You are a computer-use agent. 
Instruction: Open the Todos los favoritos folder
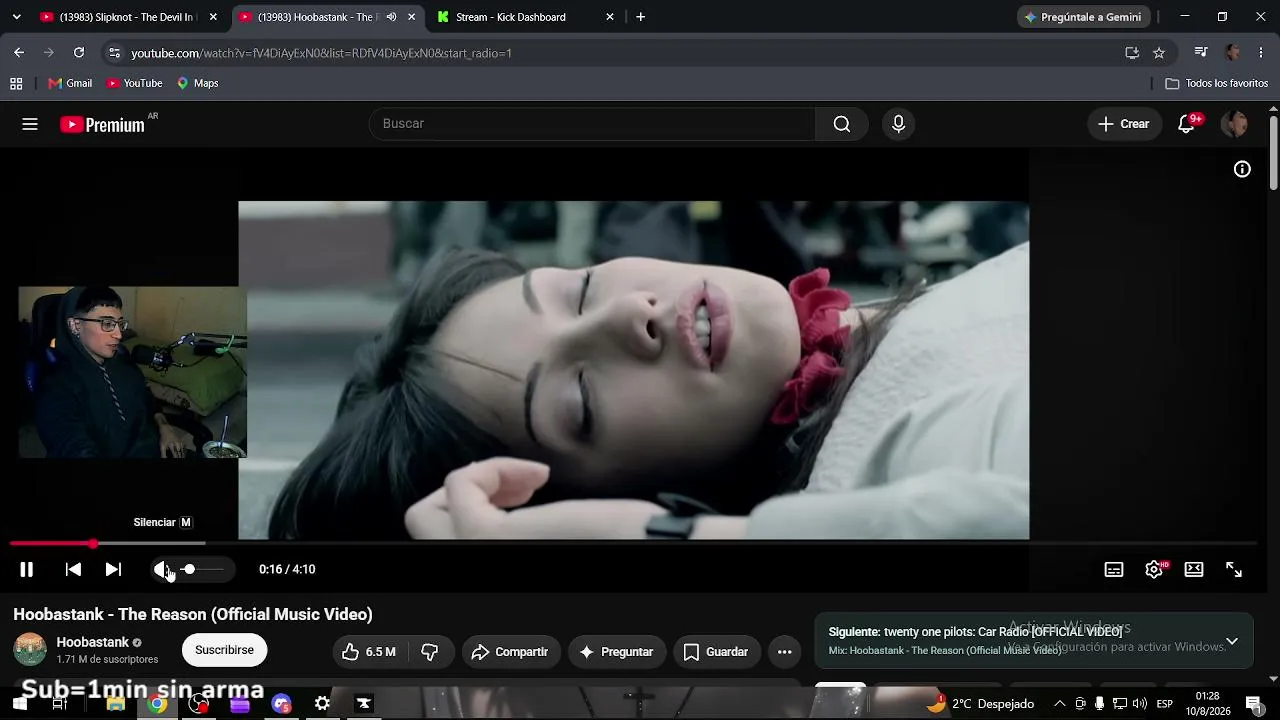click(x=1216, y=83)
